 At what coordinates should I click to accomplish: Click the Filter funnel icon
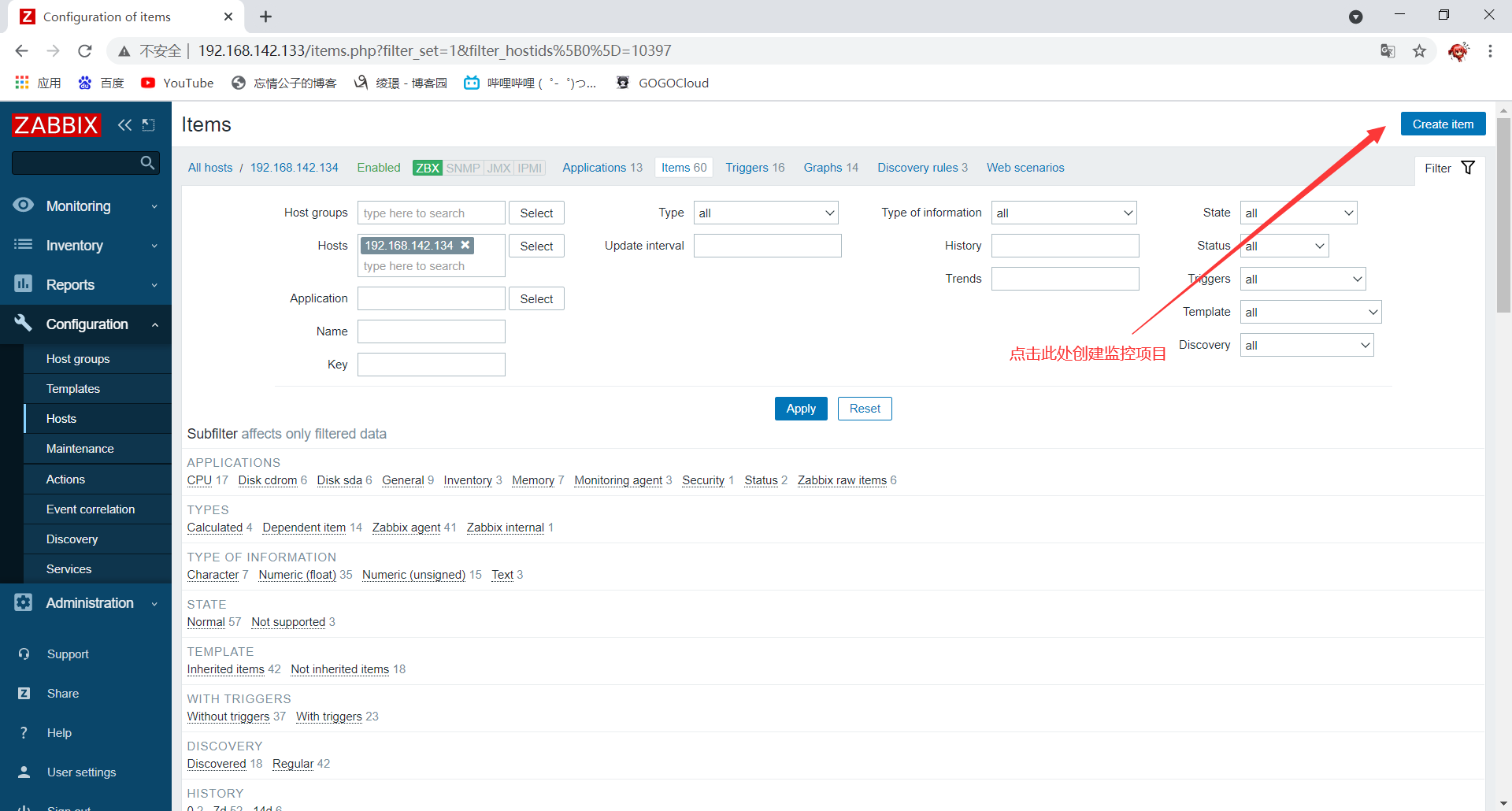click(1468, 168)
